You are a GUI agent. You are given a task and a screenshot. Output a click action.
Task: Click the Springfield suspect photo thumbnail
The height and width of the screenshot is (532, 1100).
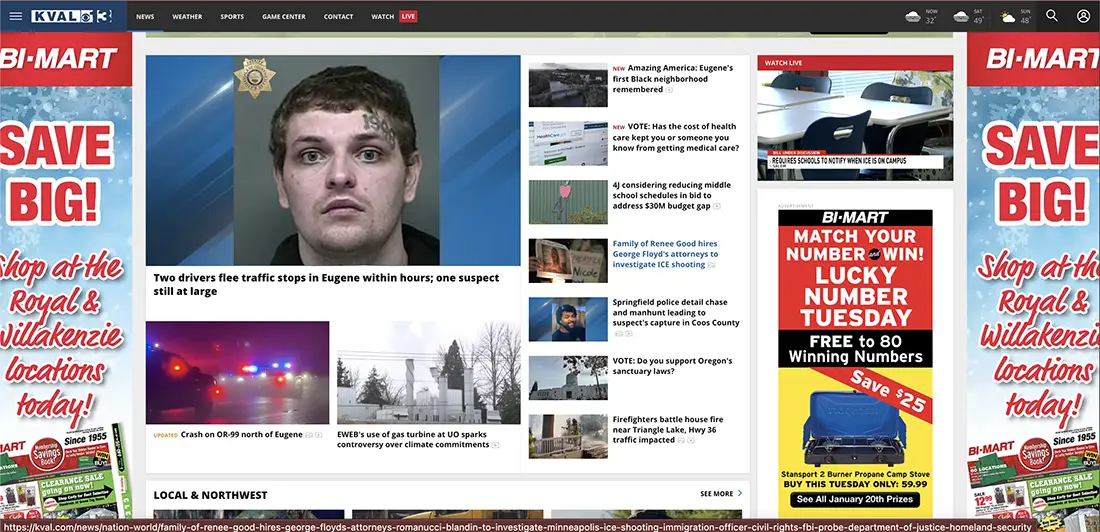coord(568,319)
